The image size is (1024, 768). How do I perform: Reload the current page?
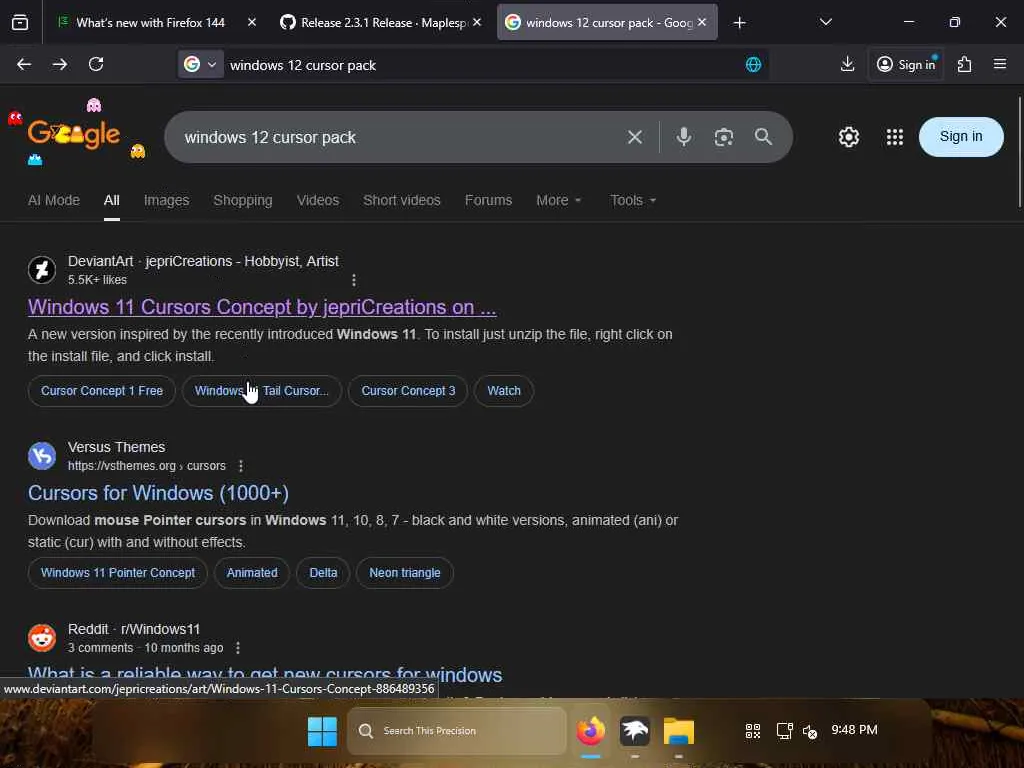tap(96, 64)
